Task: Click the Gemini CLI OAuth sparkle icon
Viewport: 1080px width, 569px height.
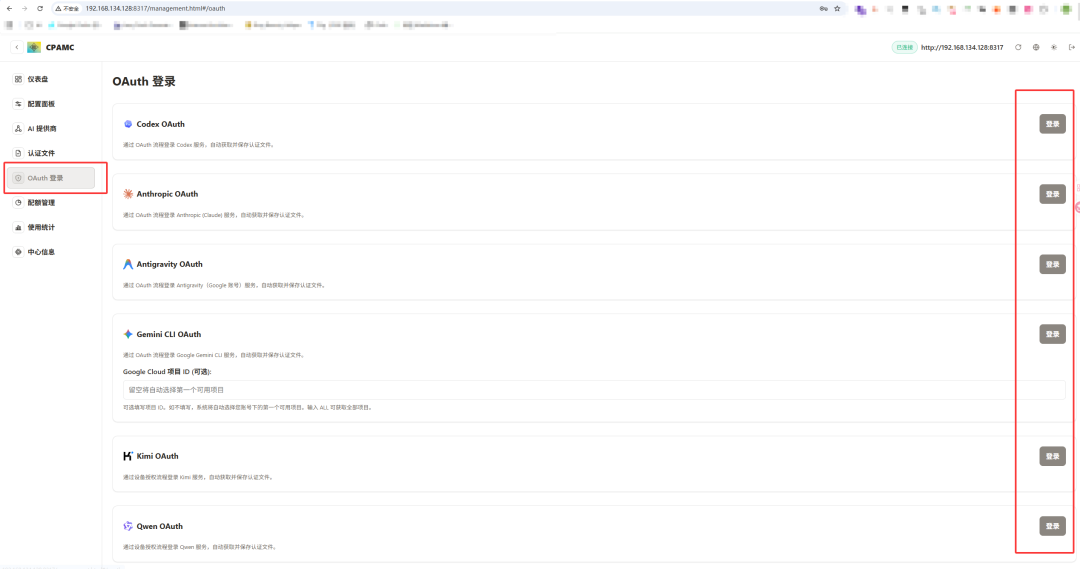Action: tap(128, 334)
